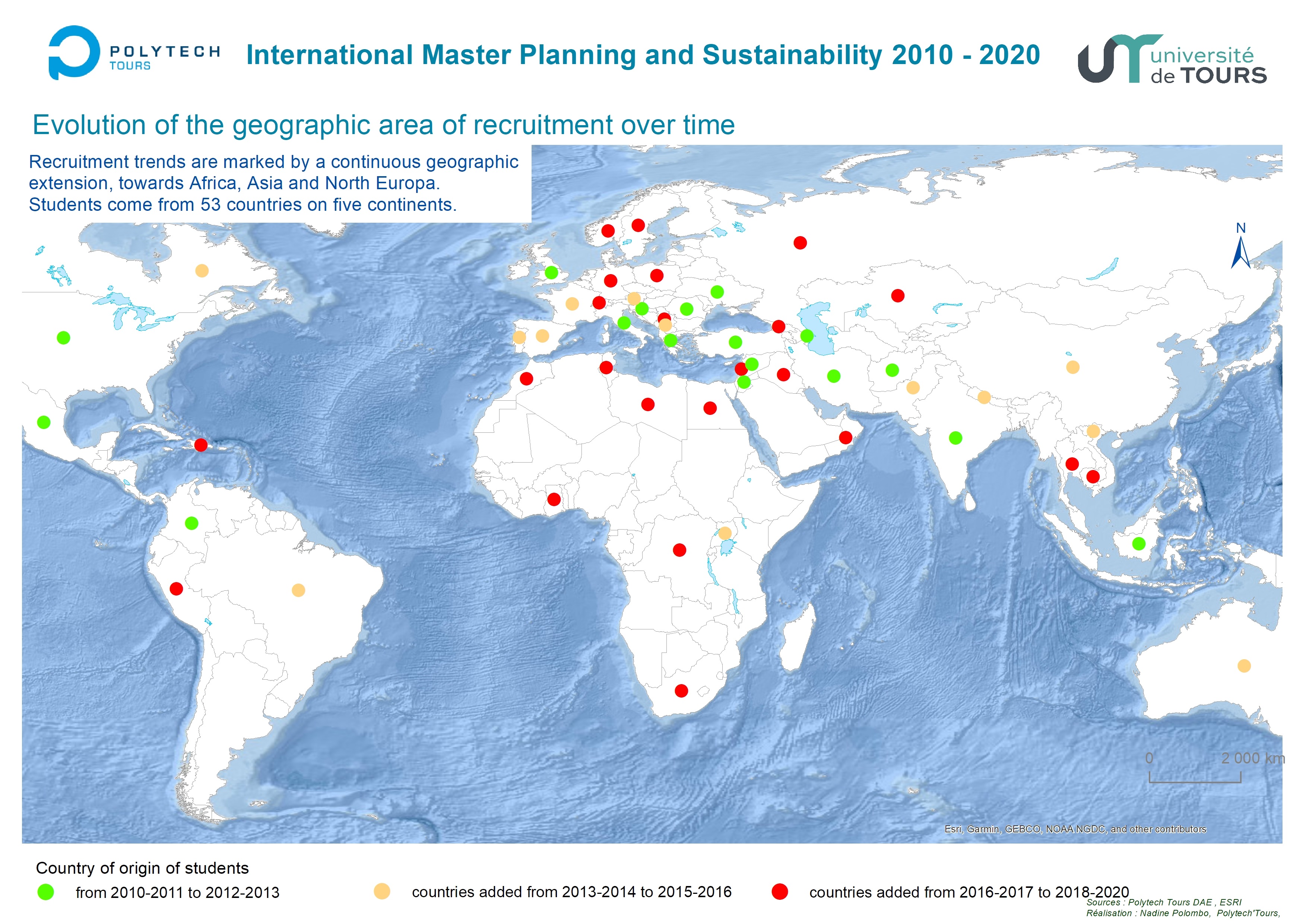The image size is (1306, 924).
Task: Select the orange dot on Brazil
Action: point(298,590)
